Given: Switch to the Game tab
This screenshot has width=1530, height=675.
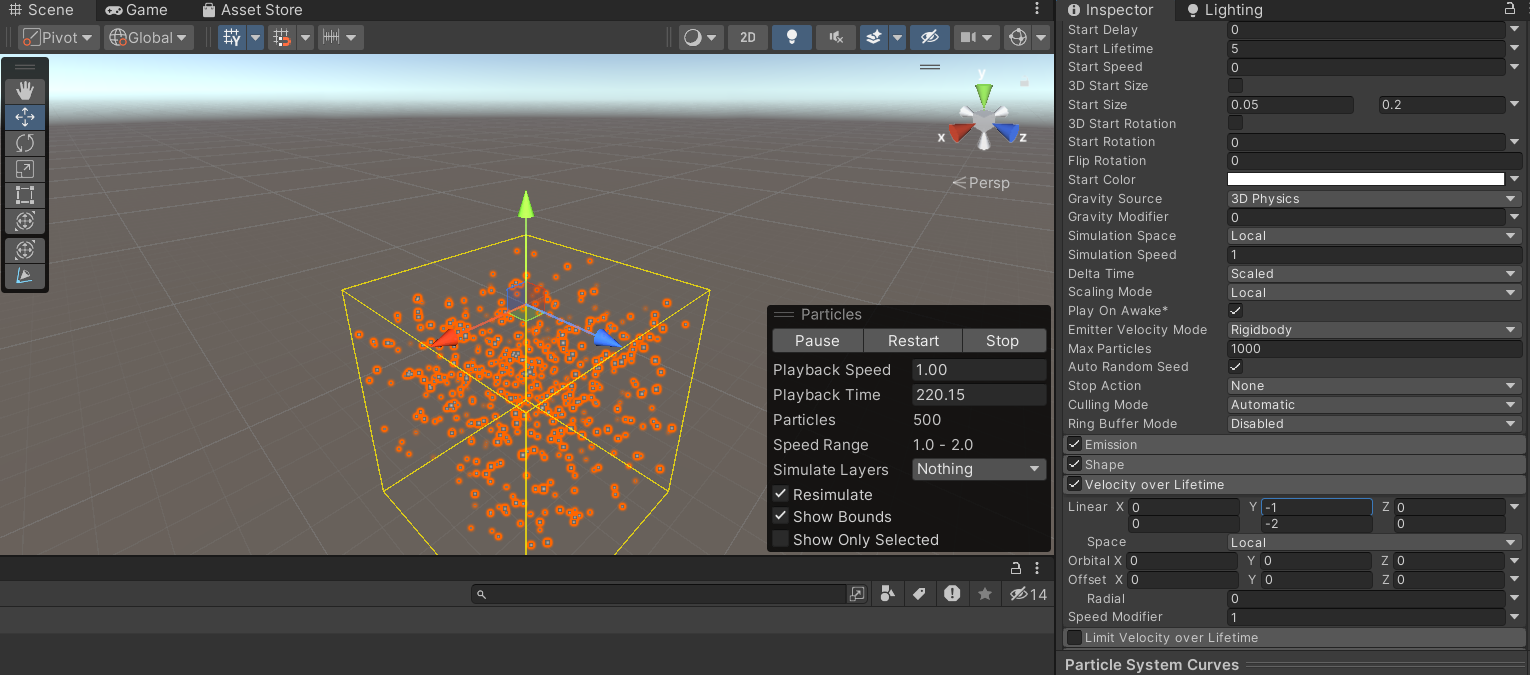Looking at the screenshot, I should (137, 10).
